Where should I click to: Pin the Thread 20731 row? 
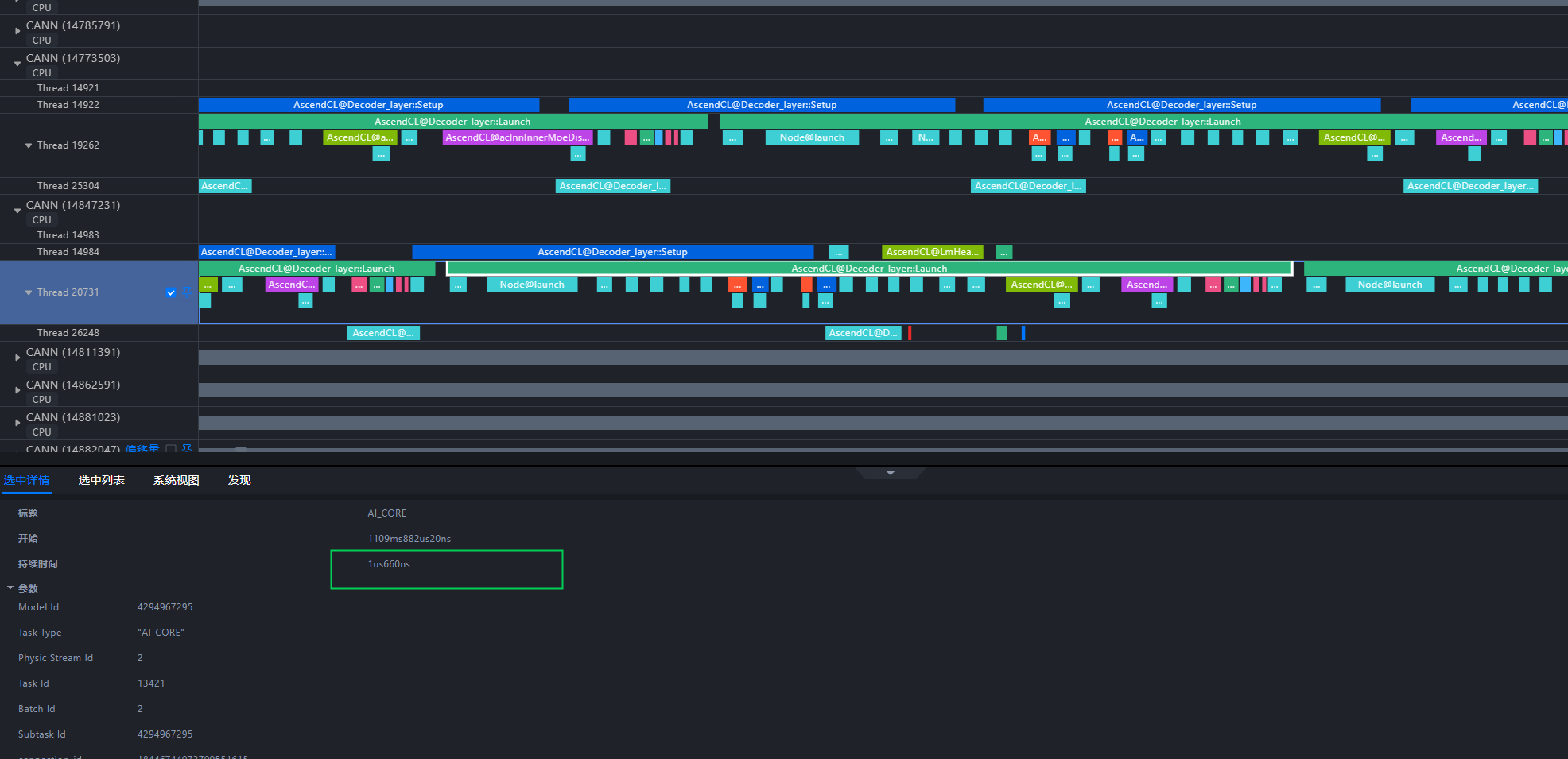pos(187,292)
